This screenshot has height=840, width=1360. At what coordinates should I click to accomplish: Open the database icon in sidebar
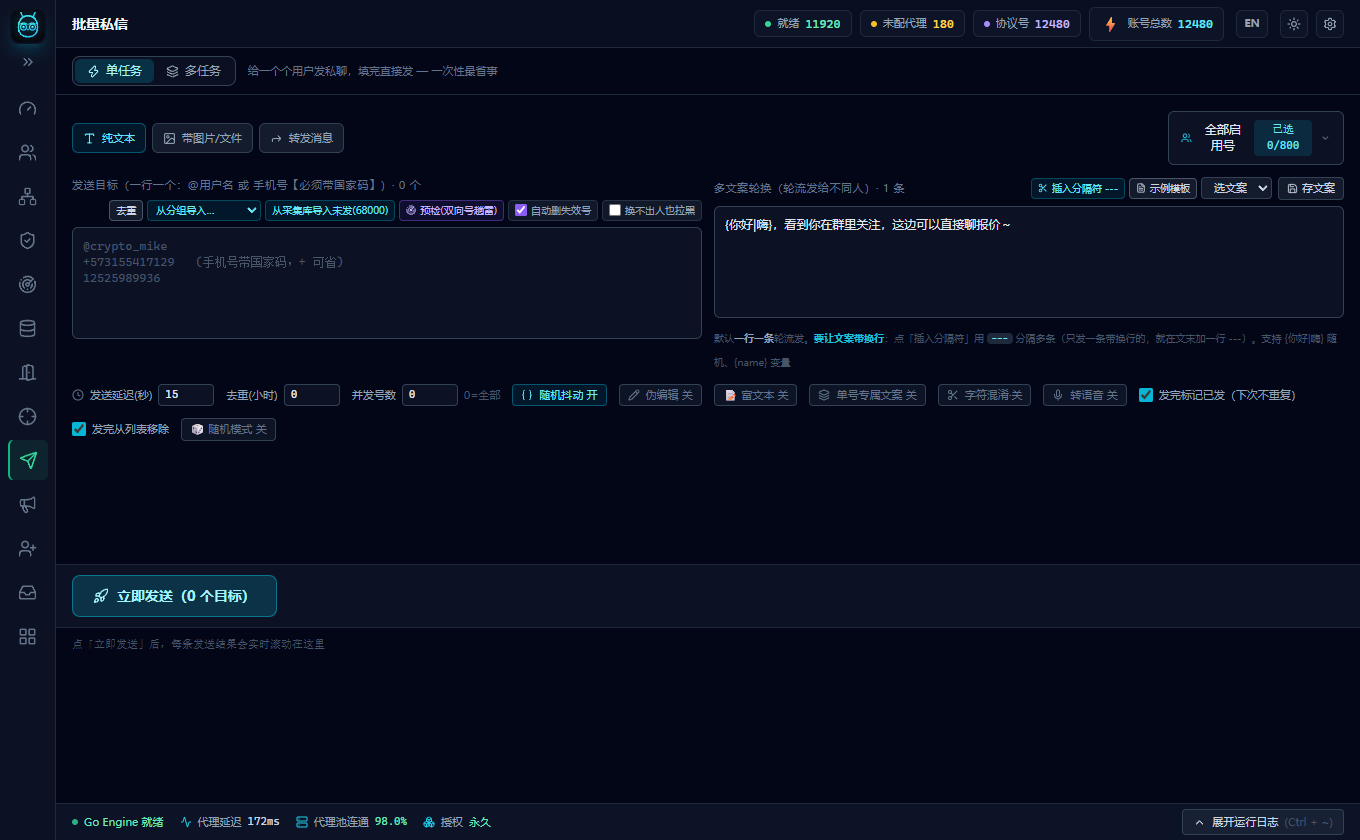click(x=28, y=328)
